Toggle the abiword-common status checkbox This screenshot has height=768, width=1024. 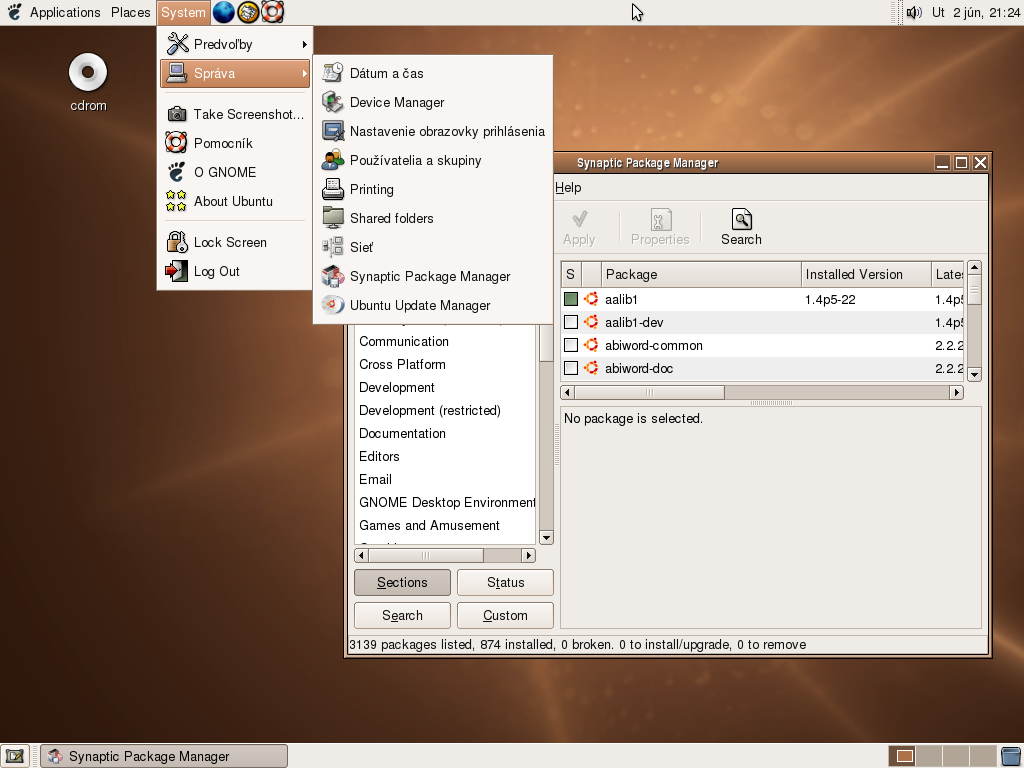point(571,345)
